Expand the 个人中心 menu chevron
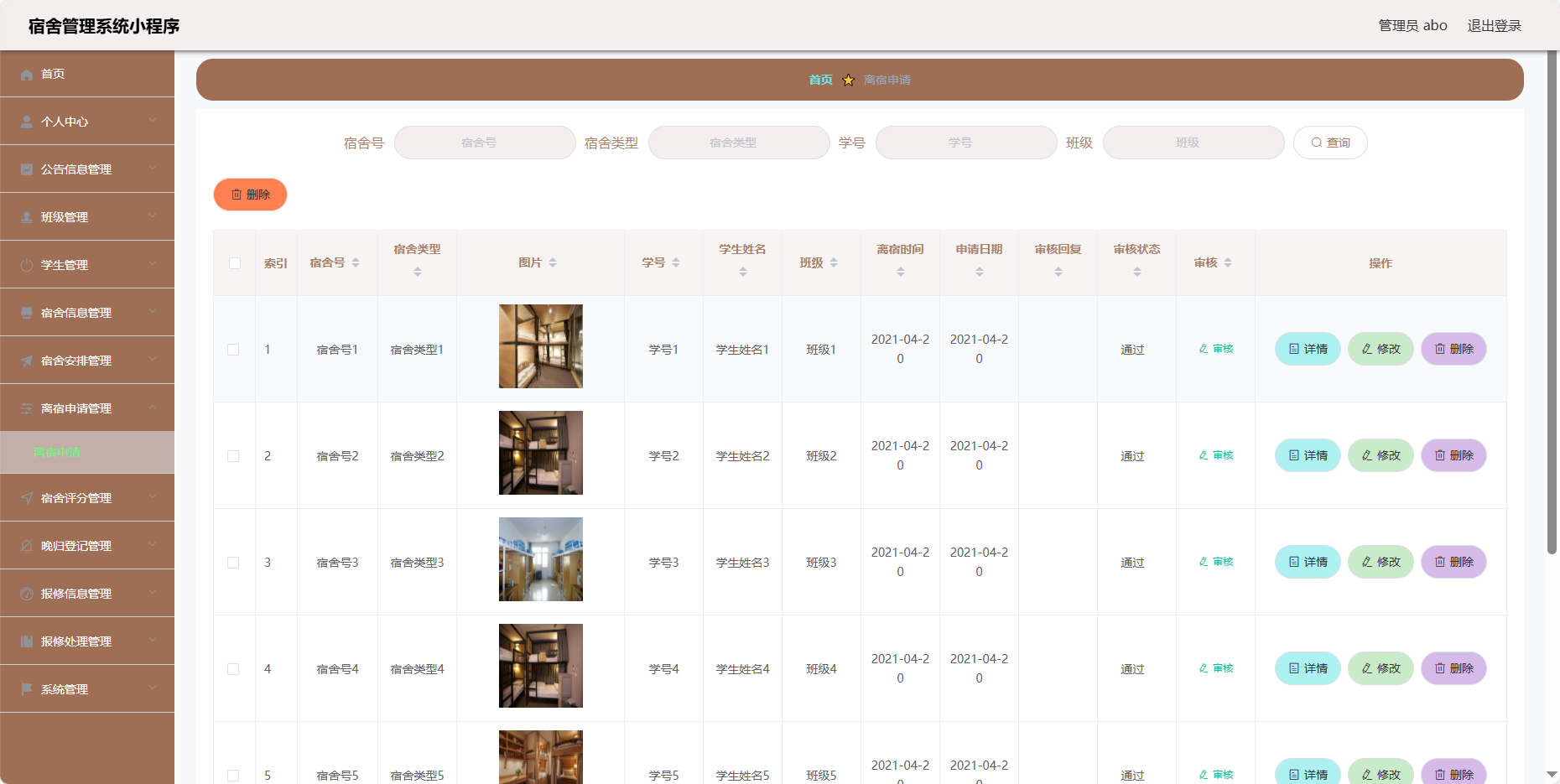1560x784 pixels. [x=153, y=121]
